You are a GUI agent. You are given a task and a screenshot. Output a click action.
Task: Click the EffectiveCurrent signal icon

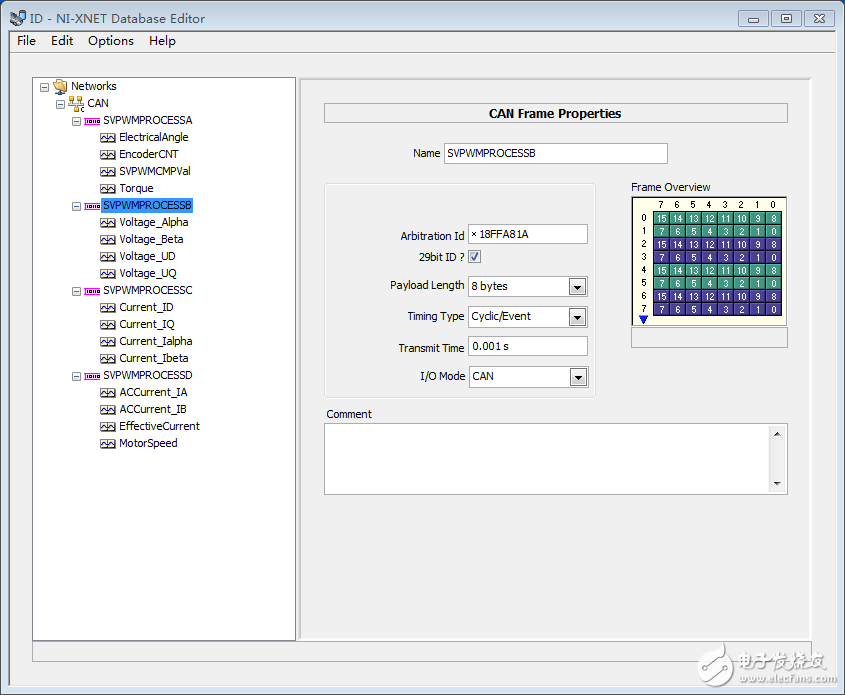(x=108, y=427)
